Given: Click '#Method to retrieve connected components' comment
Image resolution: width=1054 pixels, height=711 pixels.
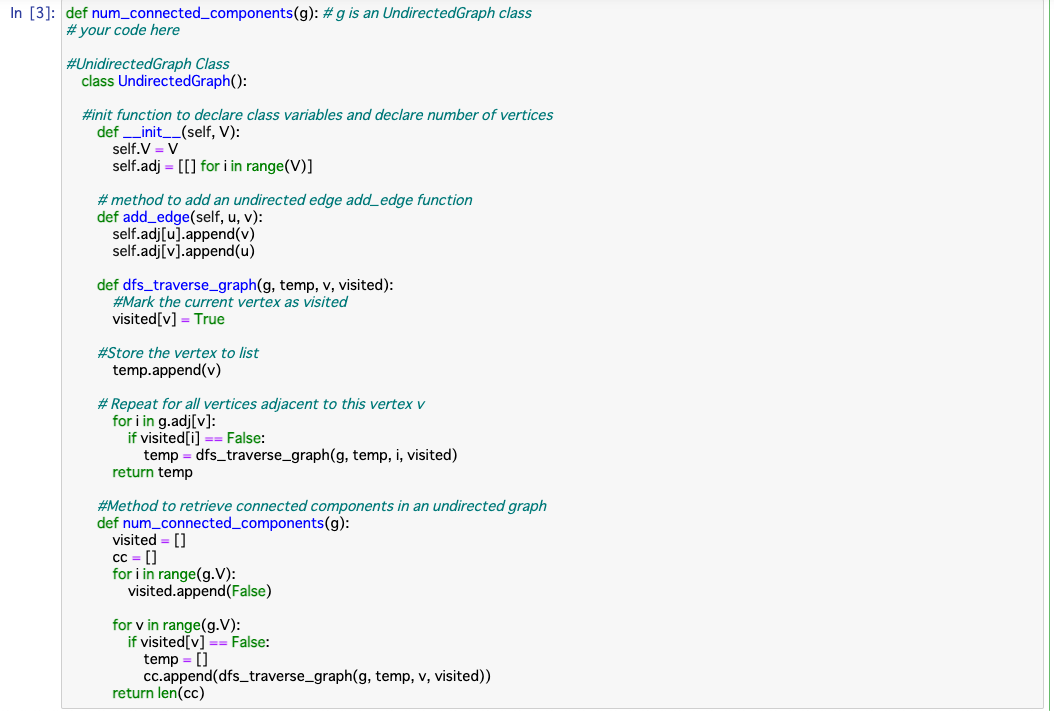Looking at the screenshot, I should [322, 506].
